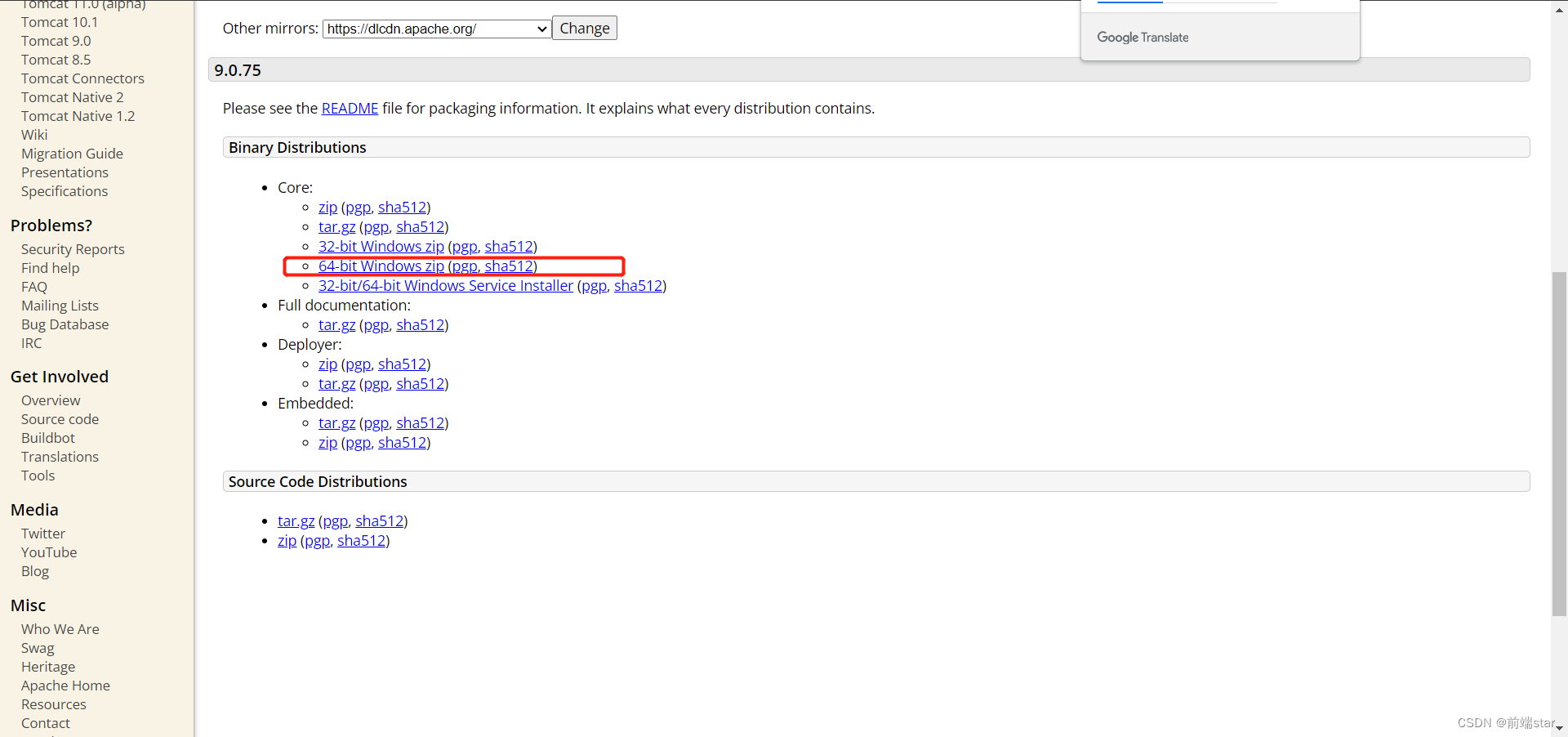
Task: Open Source code sidebar link
Action: [x=60, y=419]
